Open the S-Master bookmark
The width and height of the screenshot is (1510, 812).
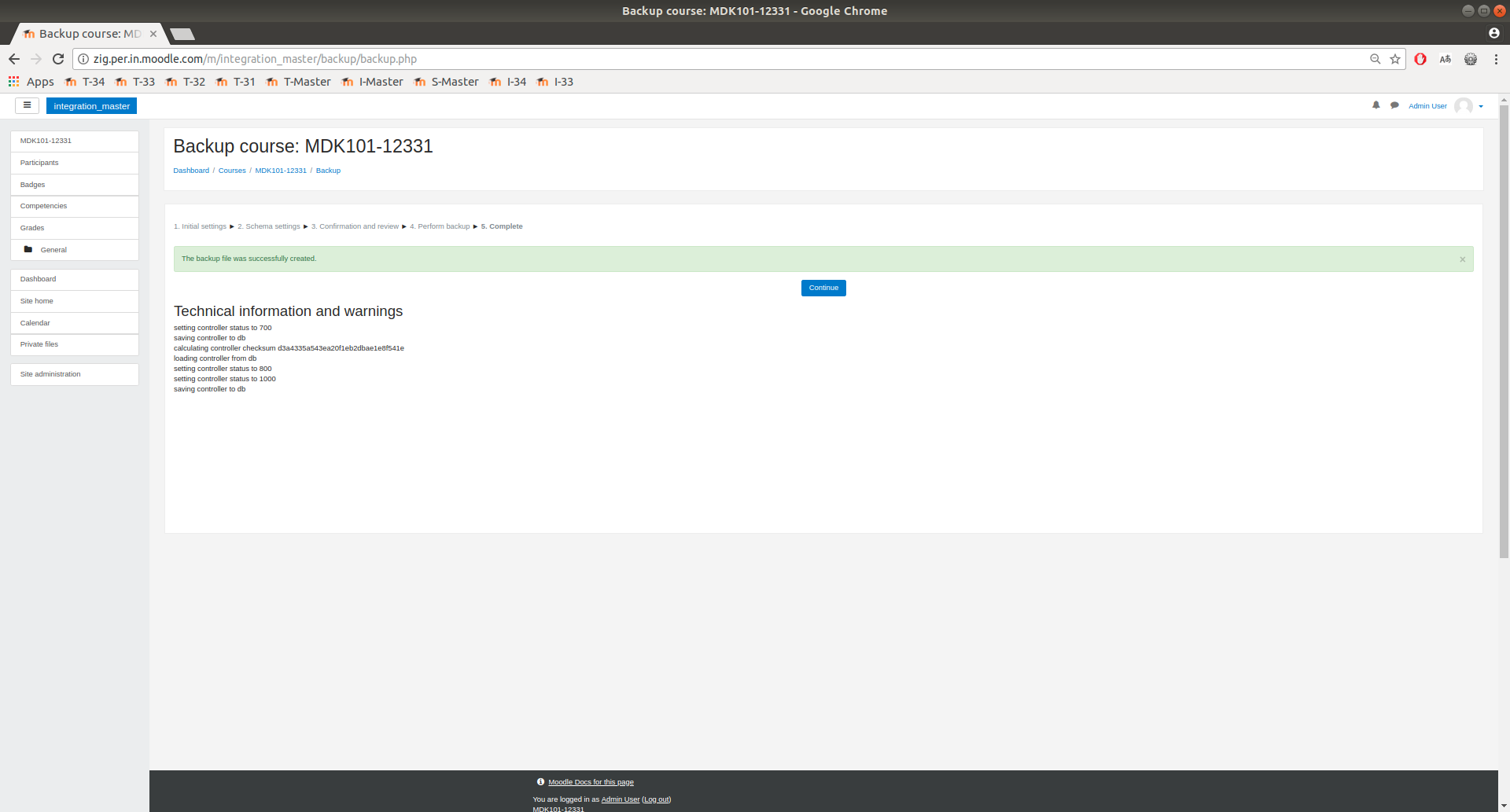(x=447, y=82)
